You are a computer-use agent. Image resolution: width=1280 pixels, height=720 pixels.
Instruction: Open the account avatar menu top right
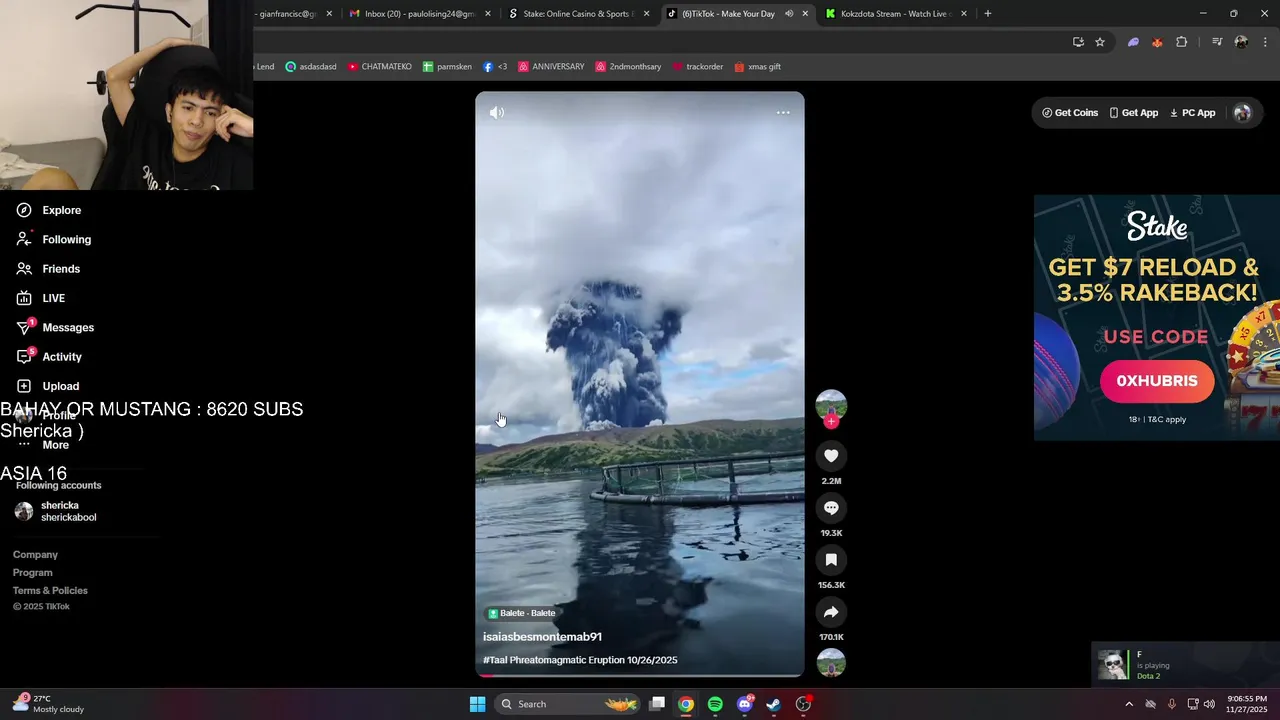(1243, 113)
